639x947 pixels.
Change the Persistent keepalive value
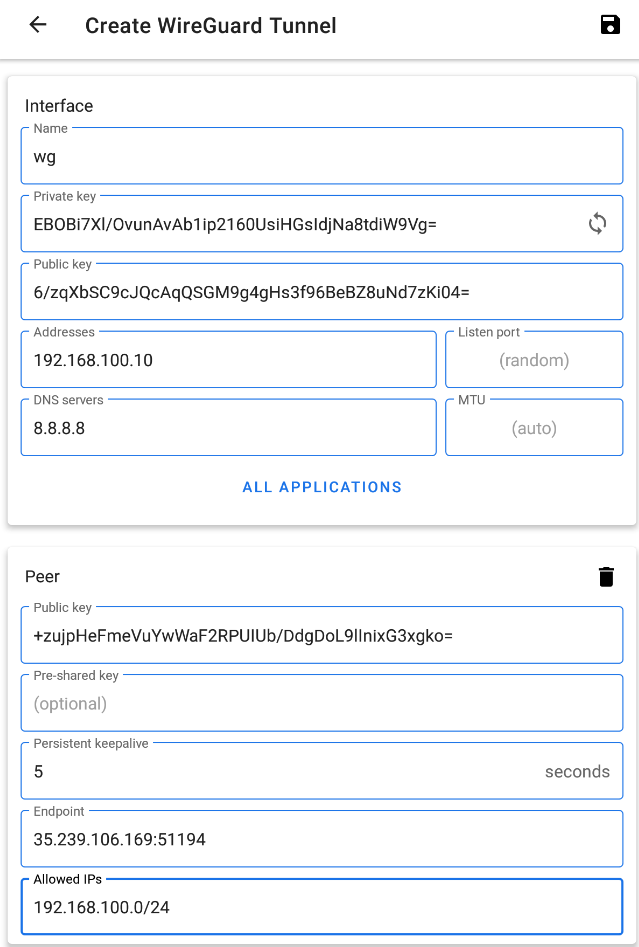[x=280, y=771]
